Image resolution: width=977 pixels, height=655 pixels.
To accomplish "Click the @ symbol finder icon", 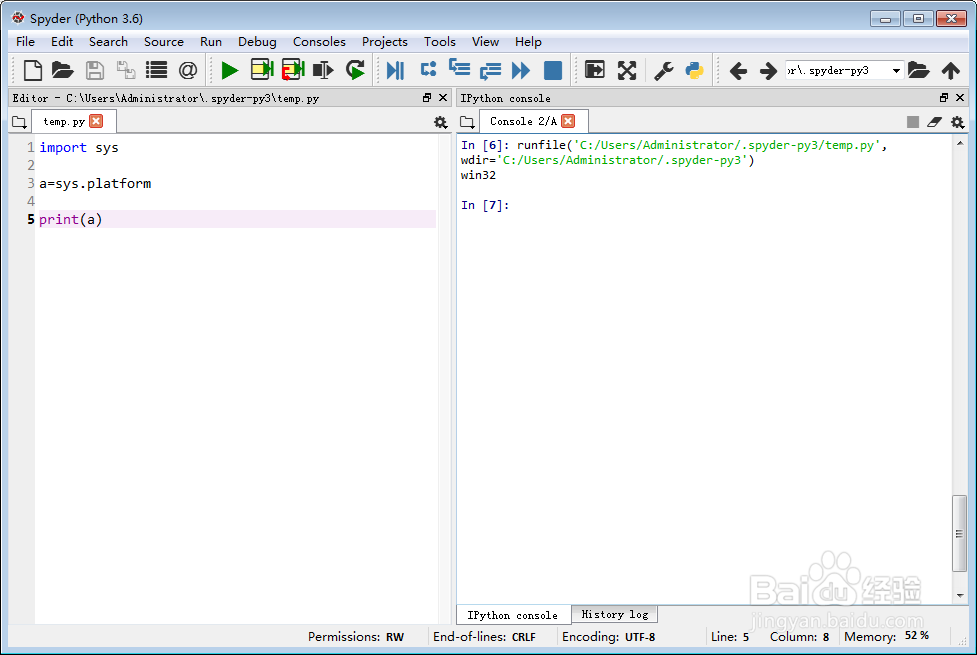I will pyautogui.click(x=188, y=70).
